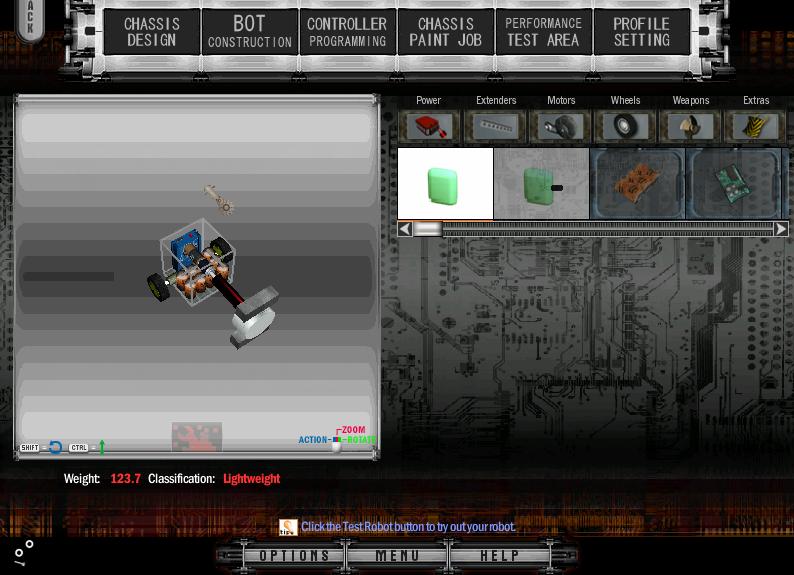This screenshot has height=575, width=794.
Task: Click the component list scrollbar thumb
Action: (x=428, y=229)
